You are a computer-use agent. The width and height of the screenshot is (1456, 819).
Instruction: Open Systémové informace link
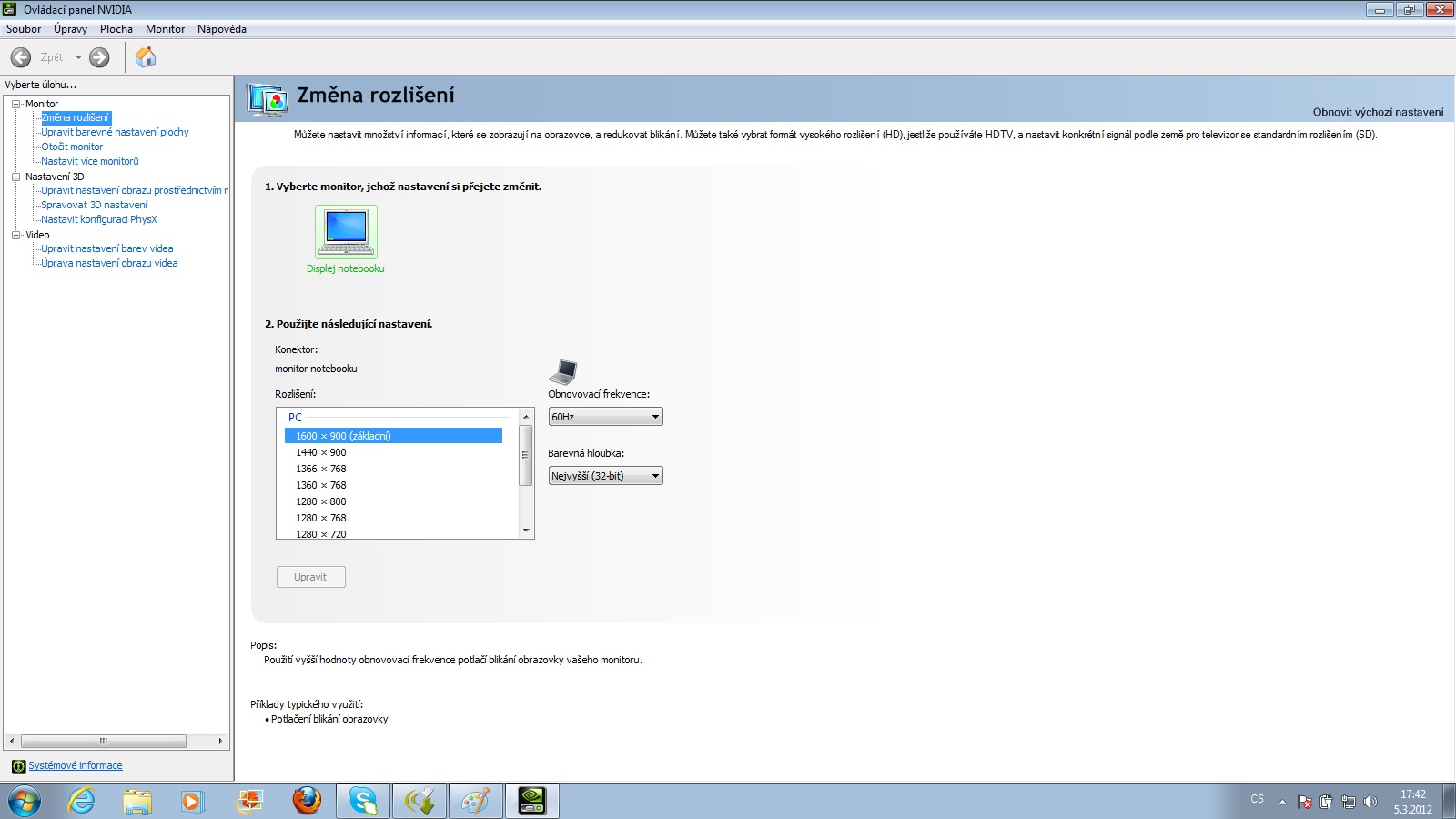tap(75, 765)
